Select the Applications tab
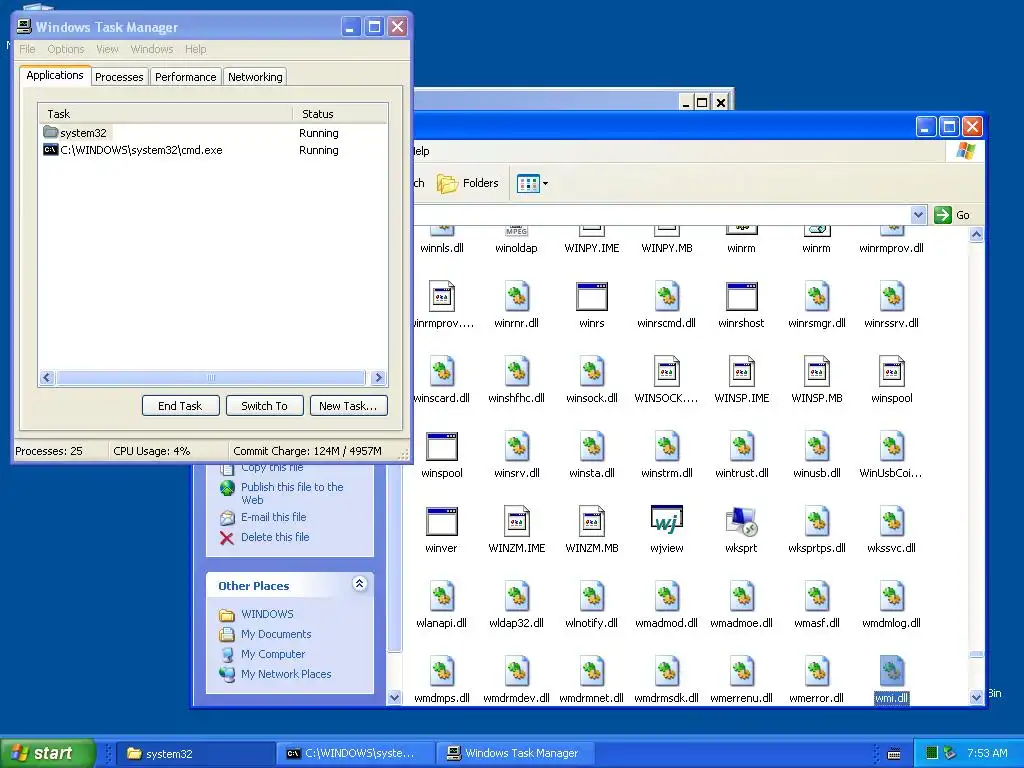This screenshot has width=1024, height=768. [55, 75]
